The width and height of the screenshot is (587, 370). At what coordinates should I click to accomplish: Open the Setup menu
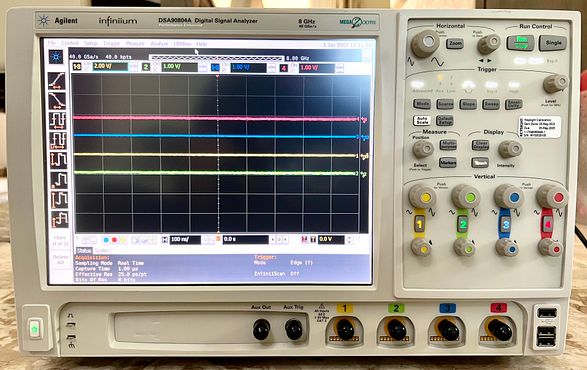coord(91,43)
